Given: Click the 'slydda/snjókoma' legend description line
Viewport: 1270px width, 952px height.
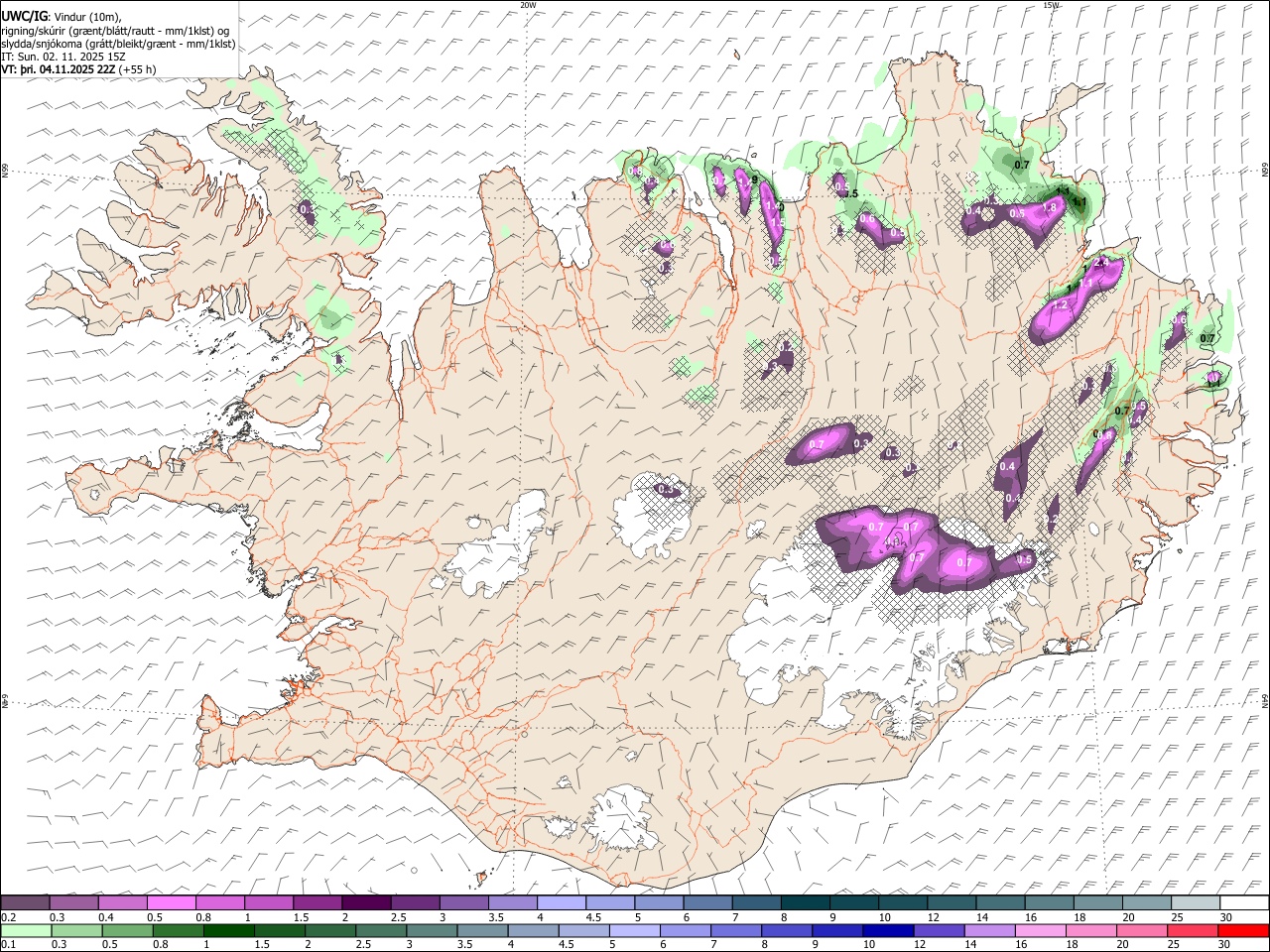Looking at the screenshot, I should pyautogui.click(x=118, y=44).
